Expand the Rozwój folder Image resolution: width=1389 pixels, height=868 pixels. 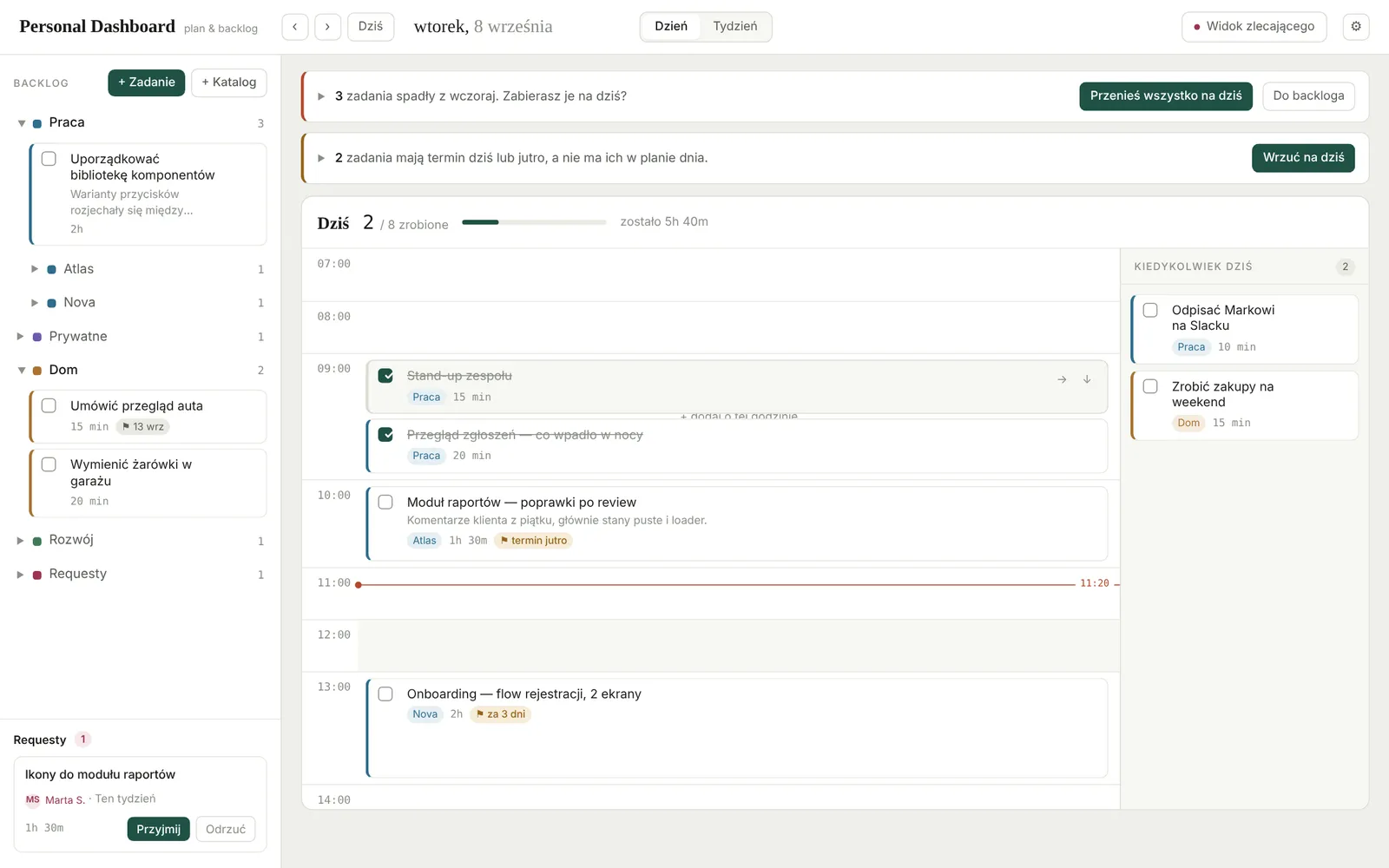pyautogui.click(x=21, y=540)
